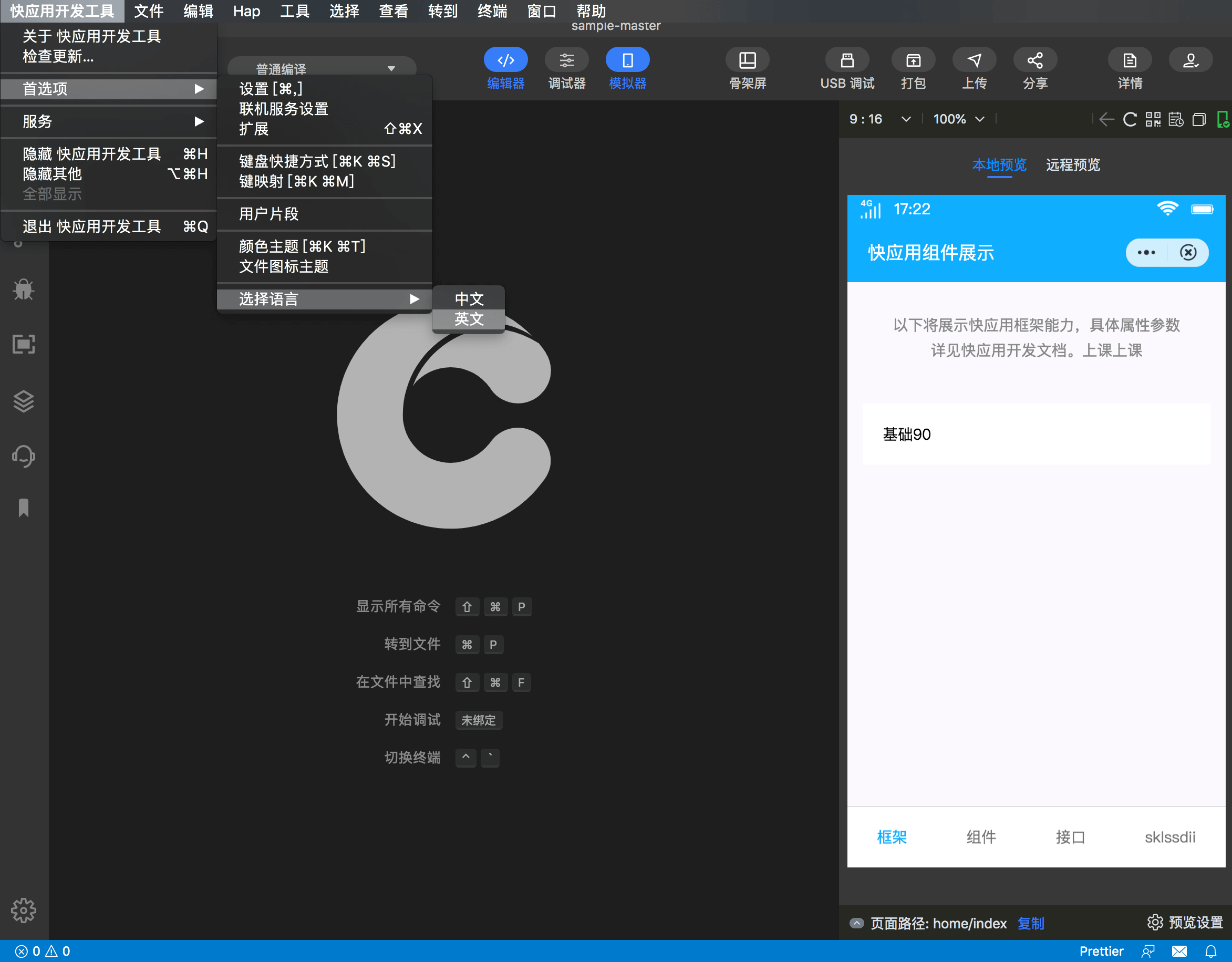The image size is (1232, 962).
Task: Open the 模拟器 simulator view
Action: tap(627, 69)
